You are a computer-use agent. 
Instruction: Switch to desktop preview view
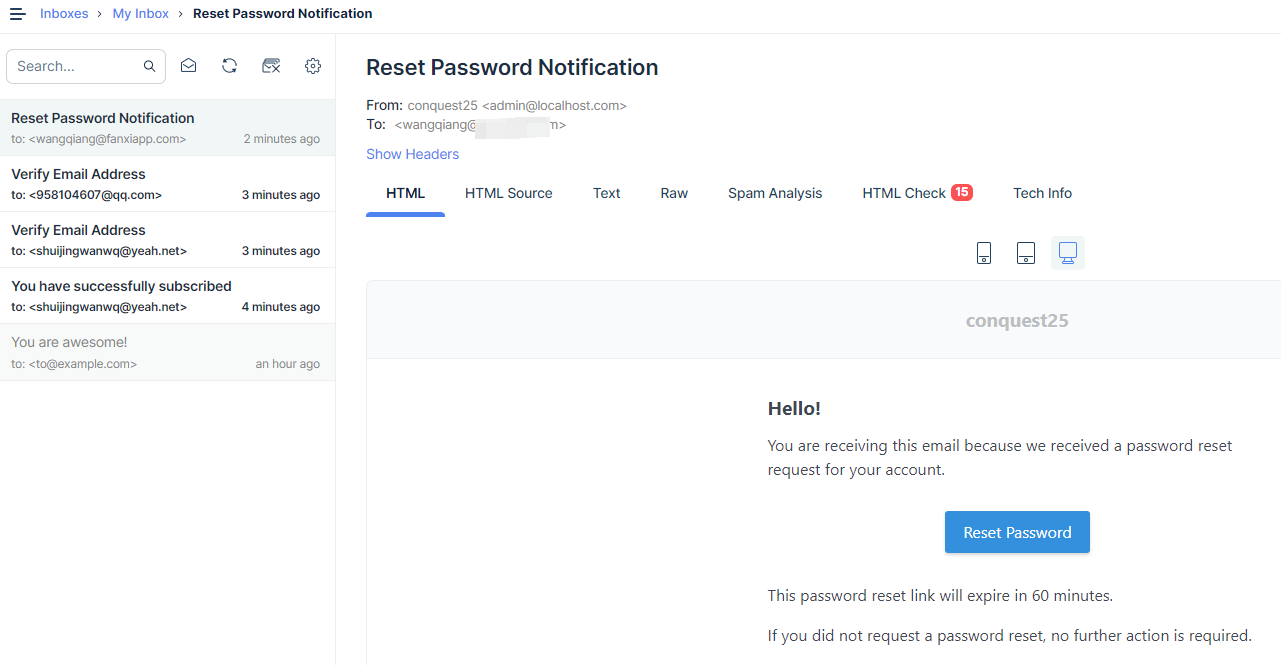tap(1068, 253)
